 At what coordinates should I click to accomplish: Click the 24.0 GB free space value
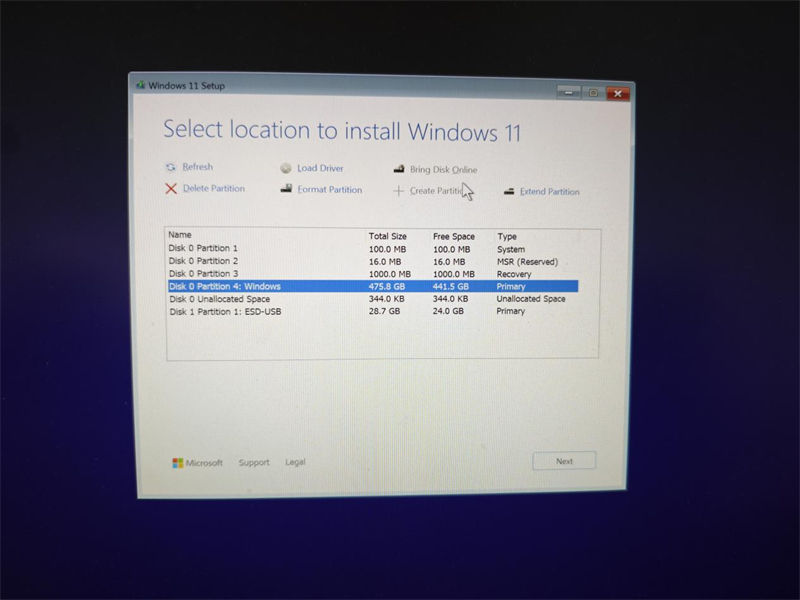pos(448,311)
